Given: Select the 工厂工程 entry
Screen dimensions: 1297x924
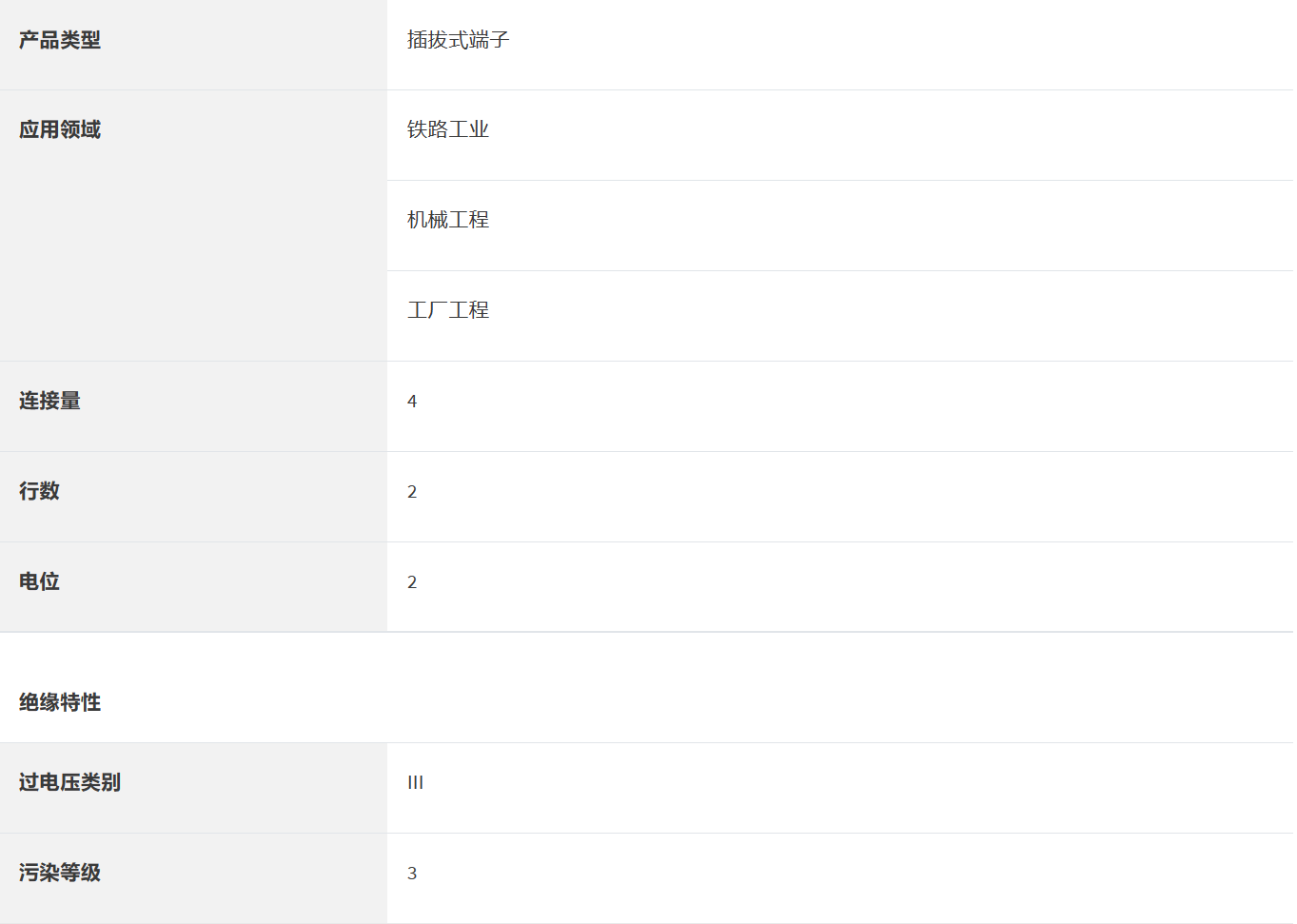Looking at the screenshot, I should click(448, 310).
